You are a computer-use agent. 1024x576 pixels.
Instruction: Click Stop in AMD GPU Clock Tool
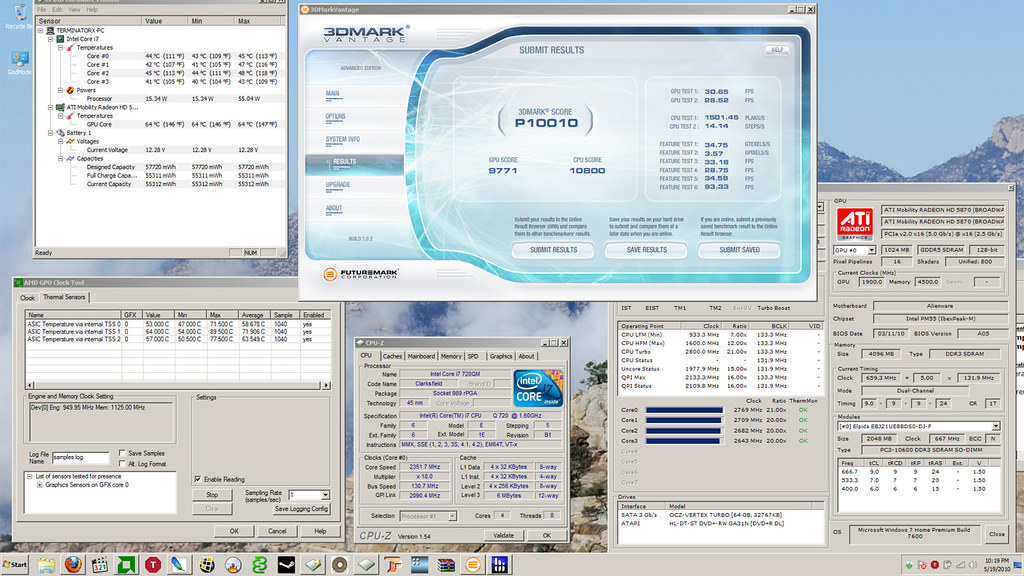coord(212,494)
